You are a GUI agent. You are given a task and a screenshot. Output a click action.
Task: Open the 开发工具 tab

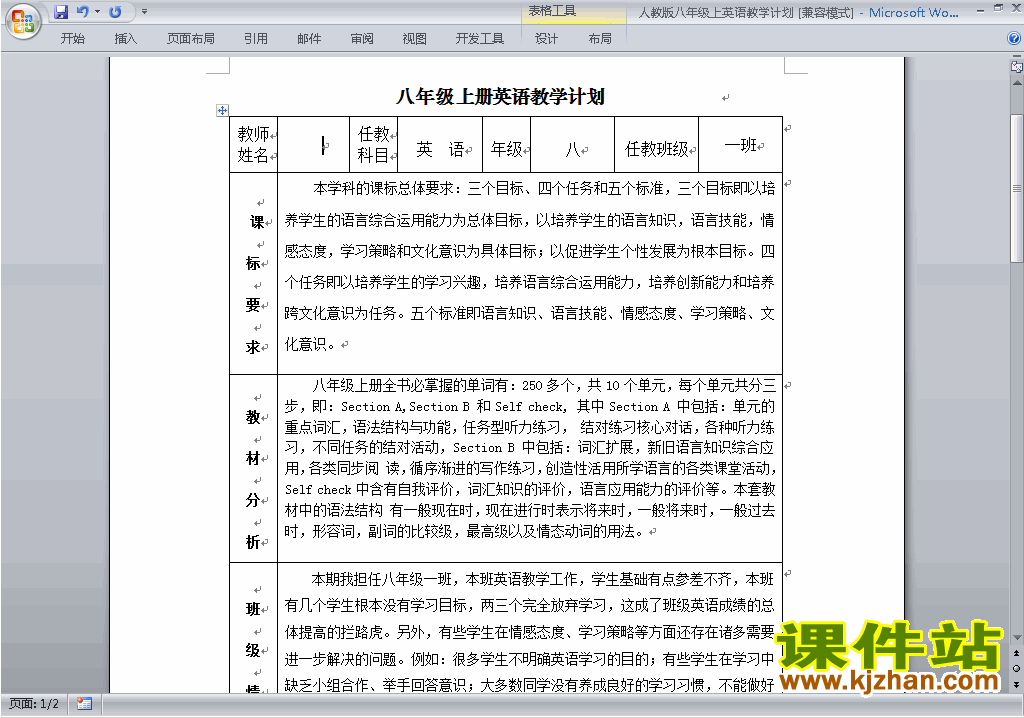(479, 39)
